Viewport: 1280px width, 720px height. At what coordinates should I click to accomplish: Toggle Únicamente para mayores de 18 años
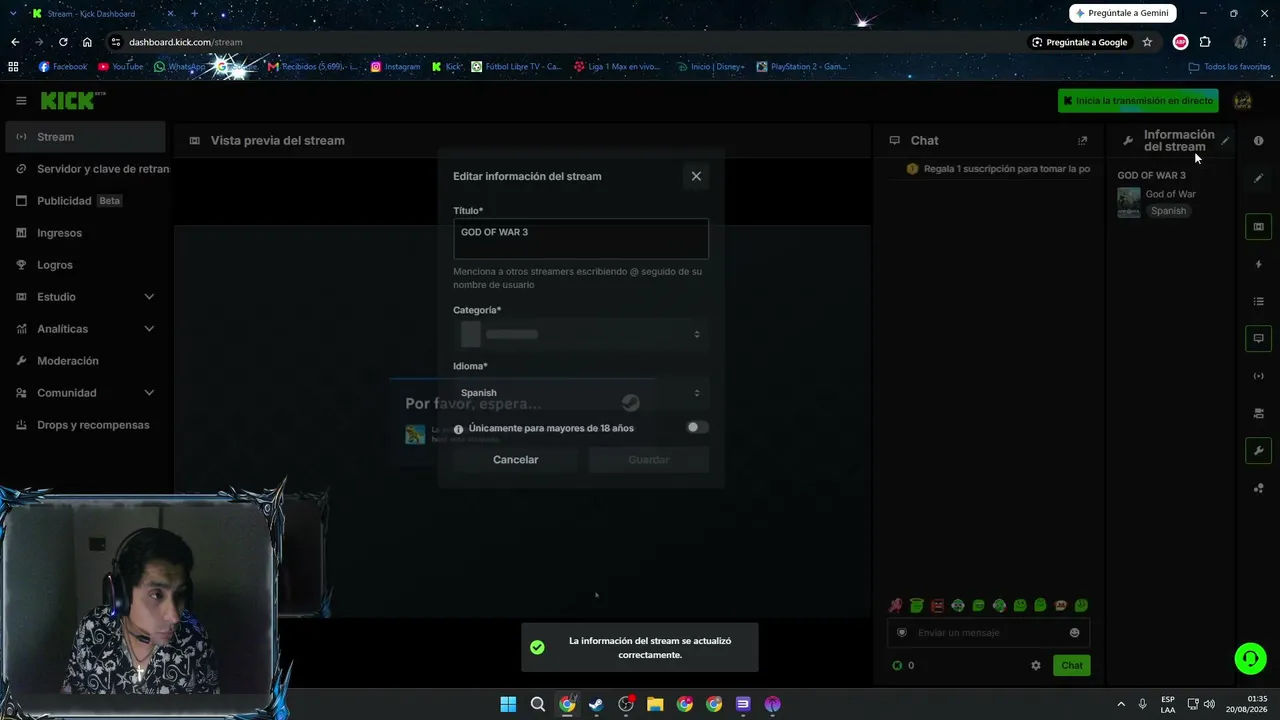[x=698, y=427]
